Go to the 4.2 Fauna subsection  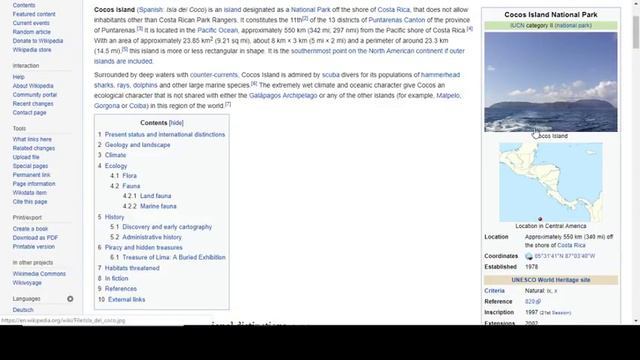coord(131,186)
